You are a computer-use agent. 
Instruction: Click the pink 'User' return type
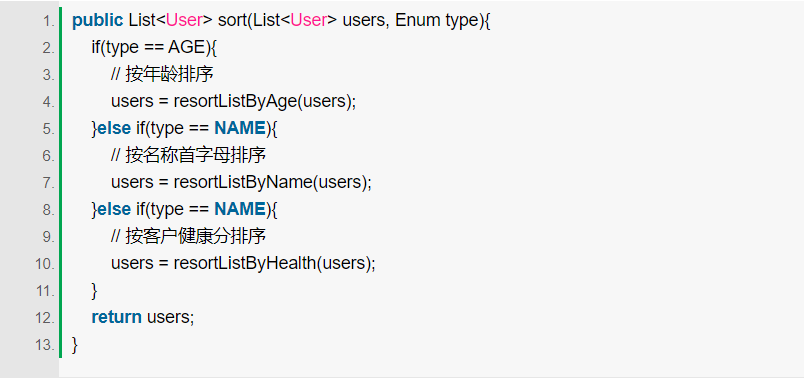[184, 20]
